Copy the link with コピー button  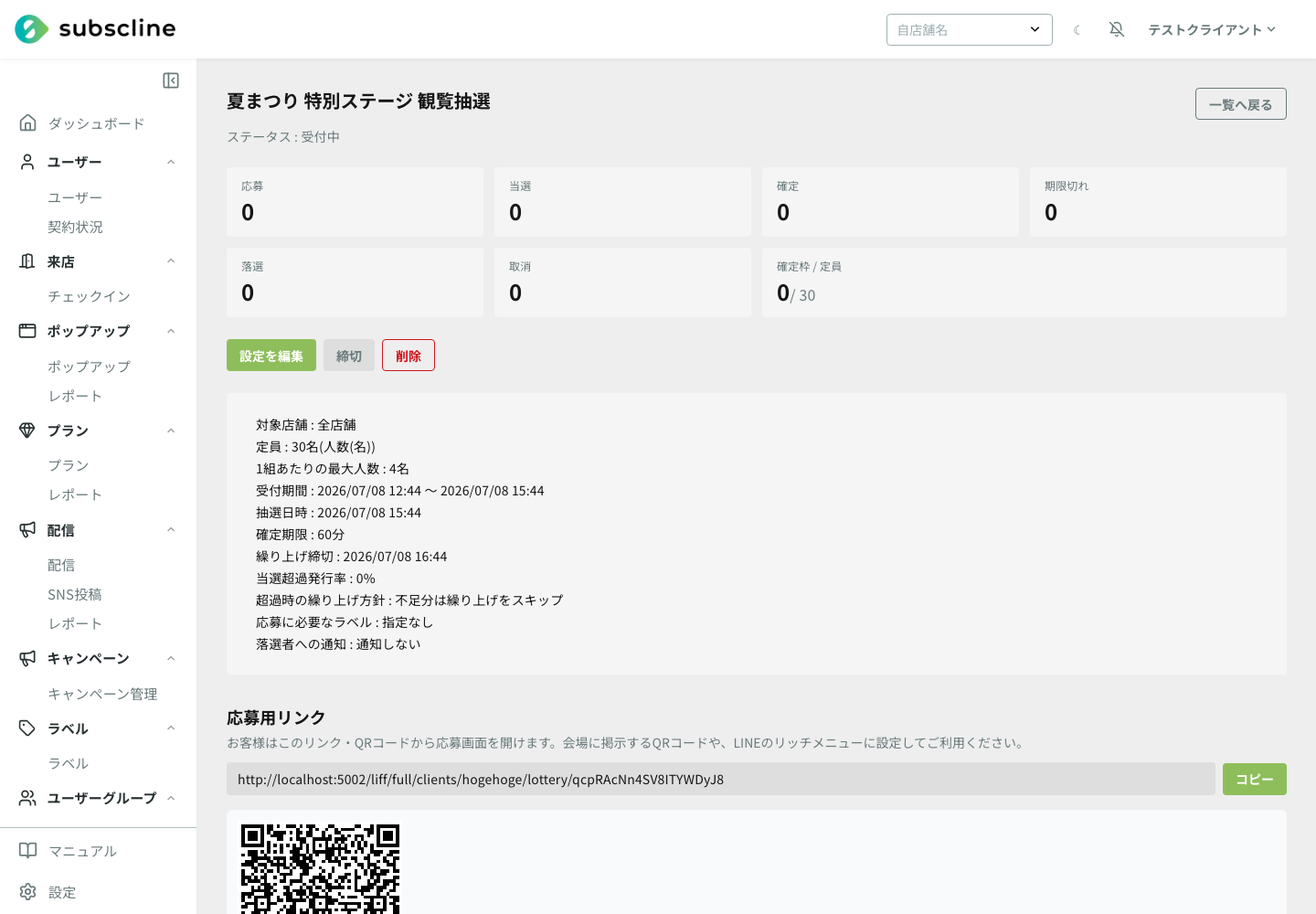click(x=1255, y=779)
